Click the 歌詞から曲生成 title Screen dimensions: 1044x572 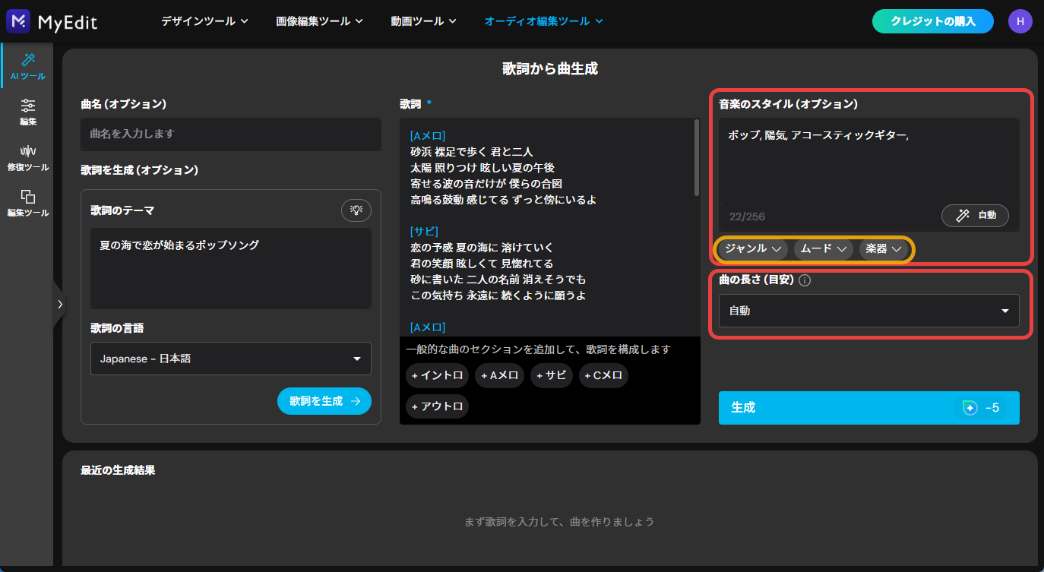pyautogui.click(x=550, y=69)
